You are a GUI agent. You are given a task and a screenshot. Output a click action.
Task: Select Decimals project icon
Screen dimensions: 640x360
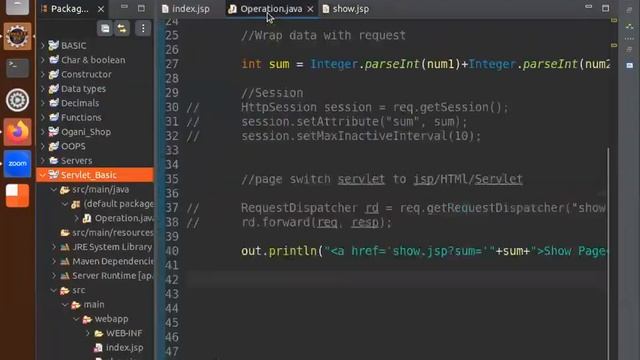click(x=53, y=103)
